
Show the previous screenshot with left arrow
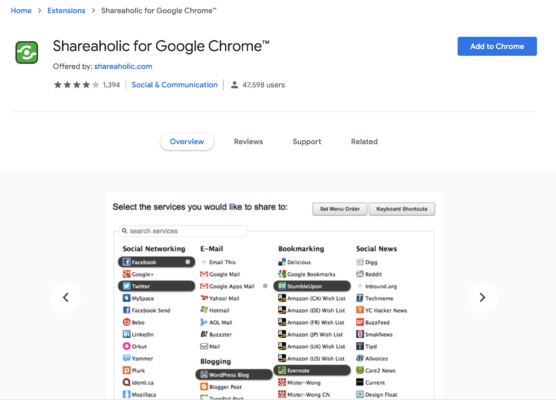tap(66, 297)
